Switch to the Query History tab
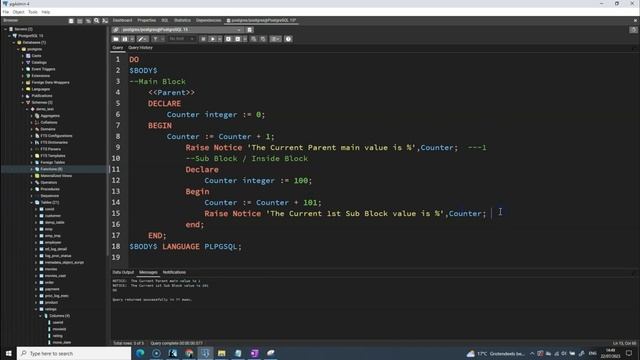 [x=140, y=48]
